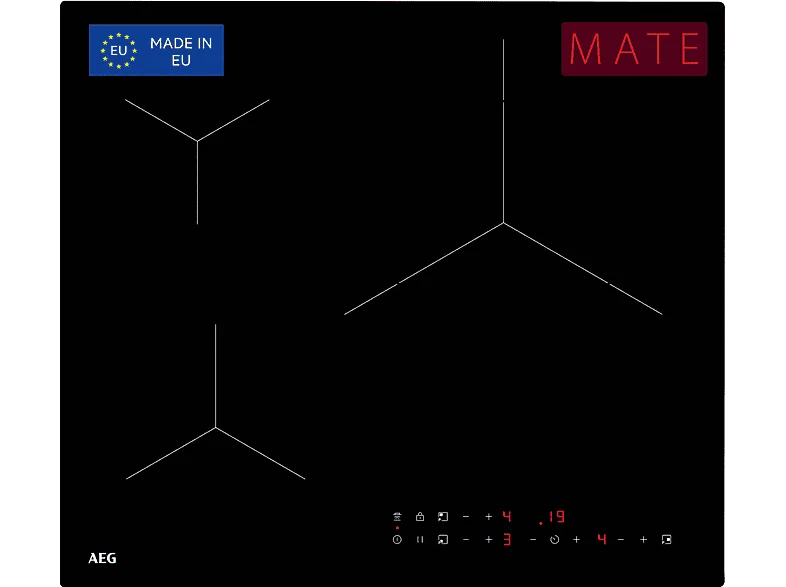Activate the padlock child lock key
Screen dimensions: 786x587
pyautogui.click(x=420, y=516)
